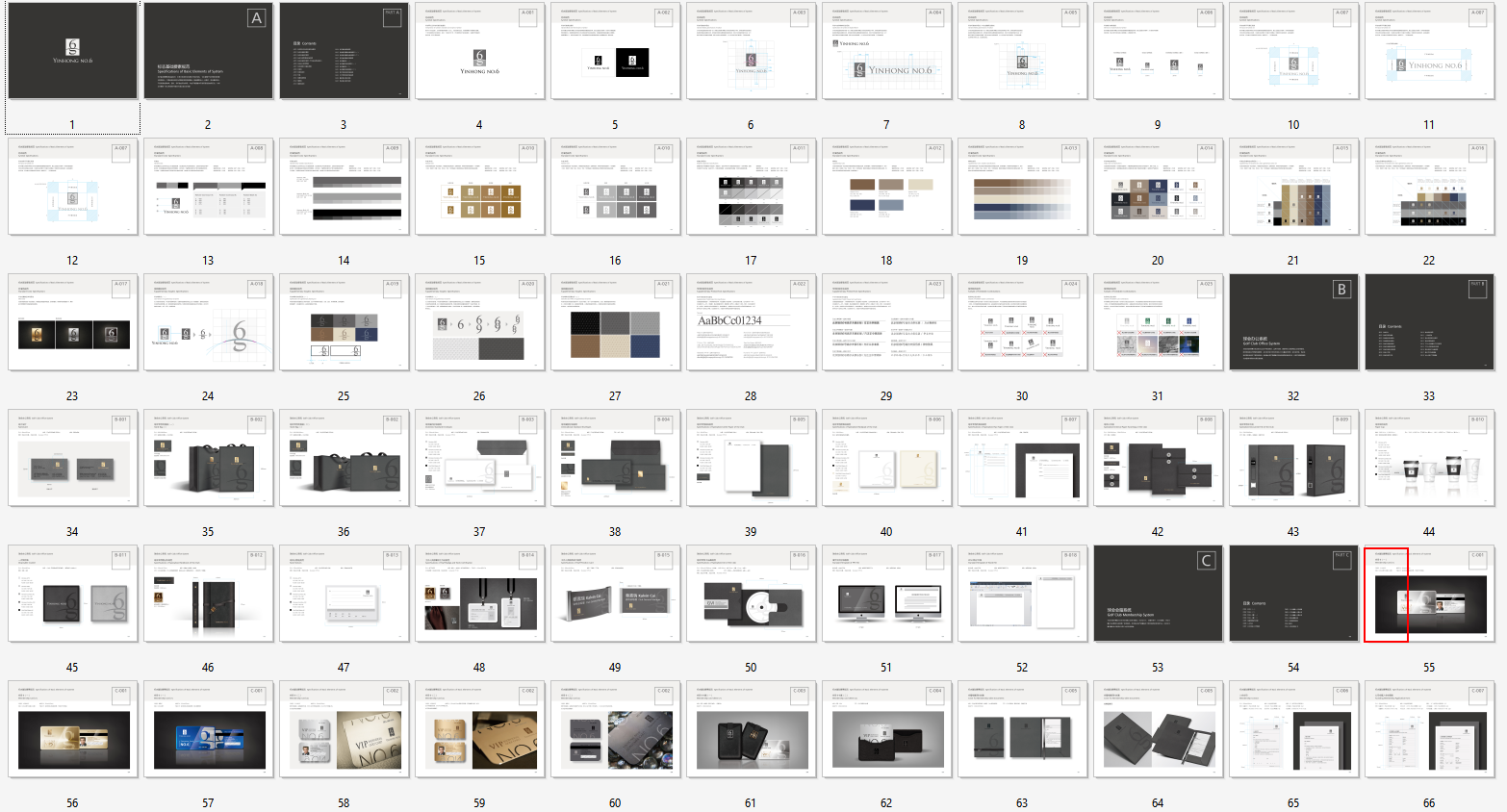Select slide 23 with three dark logo images

(72, 322)
